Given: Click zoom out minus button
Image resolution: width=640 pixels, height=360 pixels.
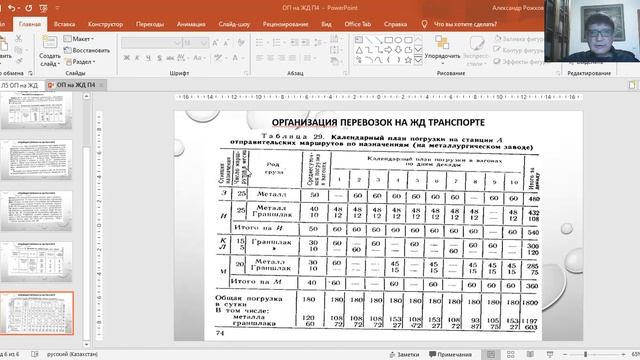Looking at the screenshot, I should (x=565, y=354).
